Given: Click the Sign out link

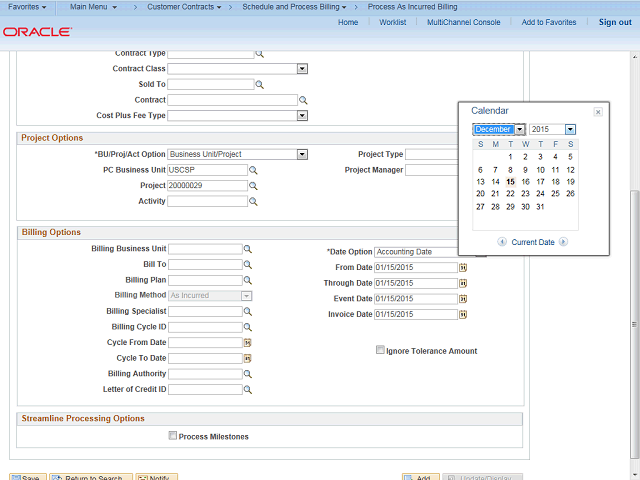Looking at the screenshot, I should (x=614, y=22).
